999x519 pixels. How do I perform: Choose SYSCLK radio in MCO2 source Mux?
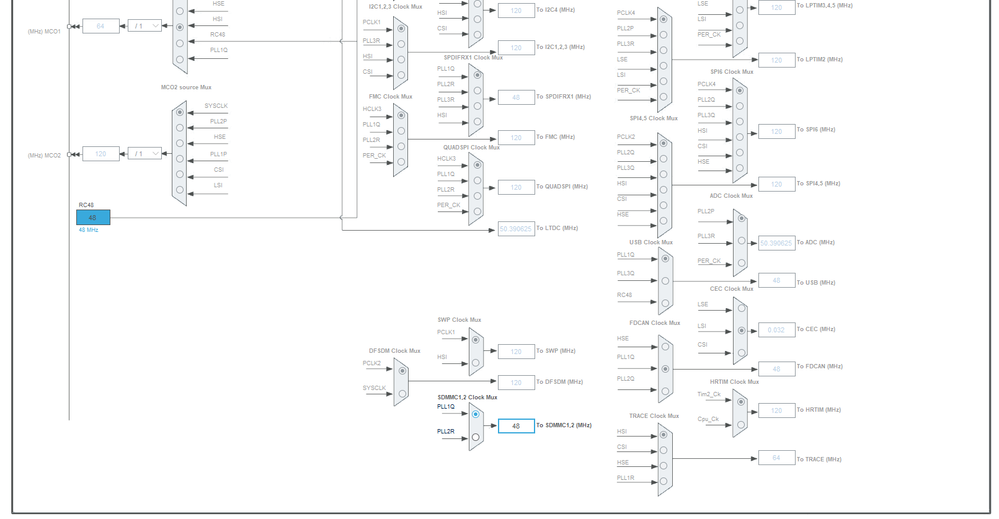180,112
